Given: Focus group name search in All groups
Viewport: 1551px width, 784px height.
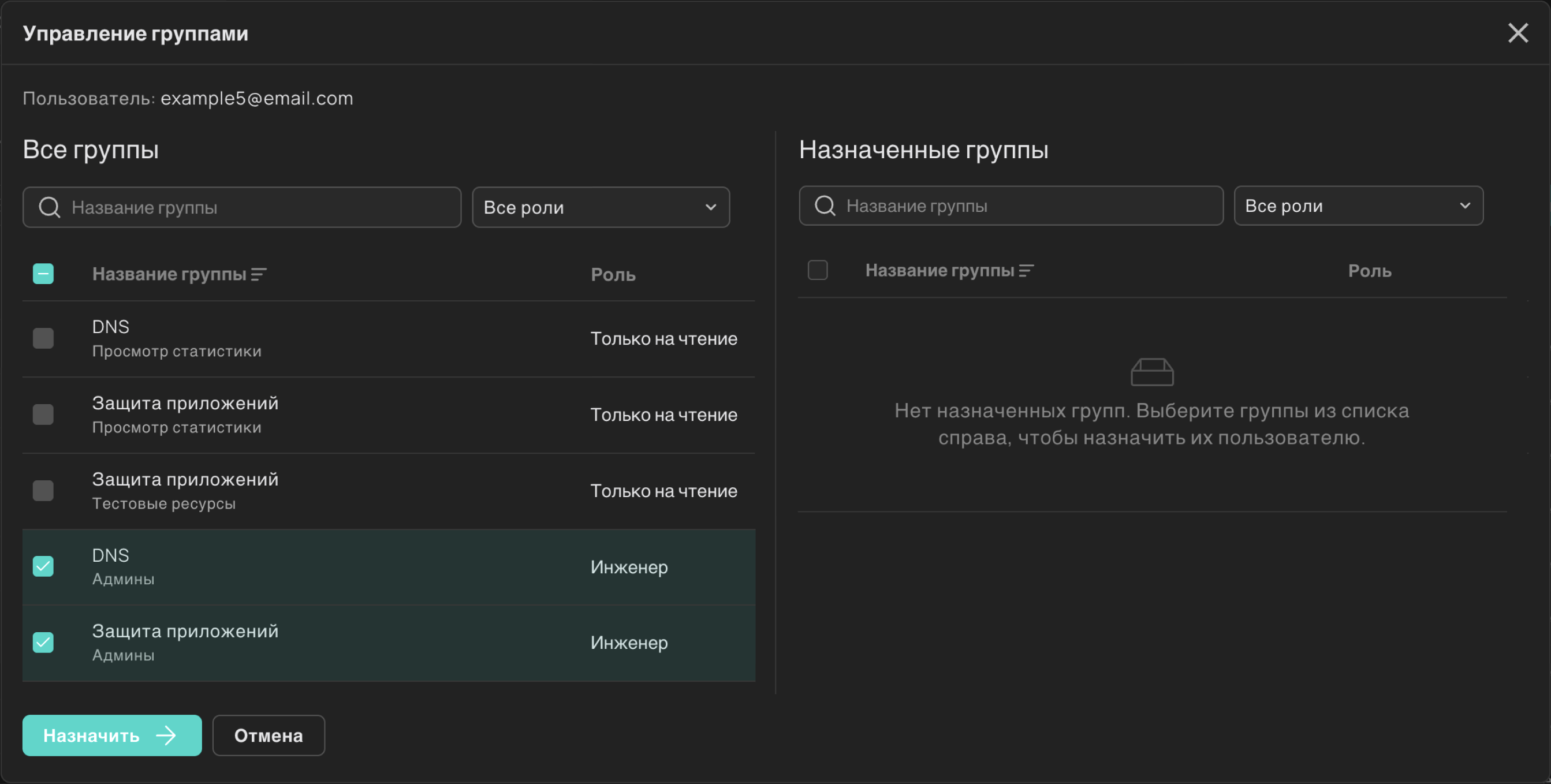Looking at the screenshot, I should pos(242,207).
